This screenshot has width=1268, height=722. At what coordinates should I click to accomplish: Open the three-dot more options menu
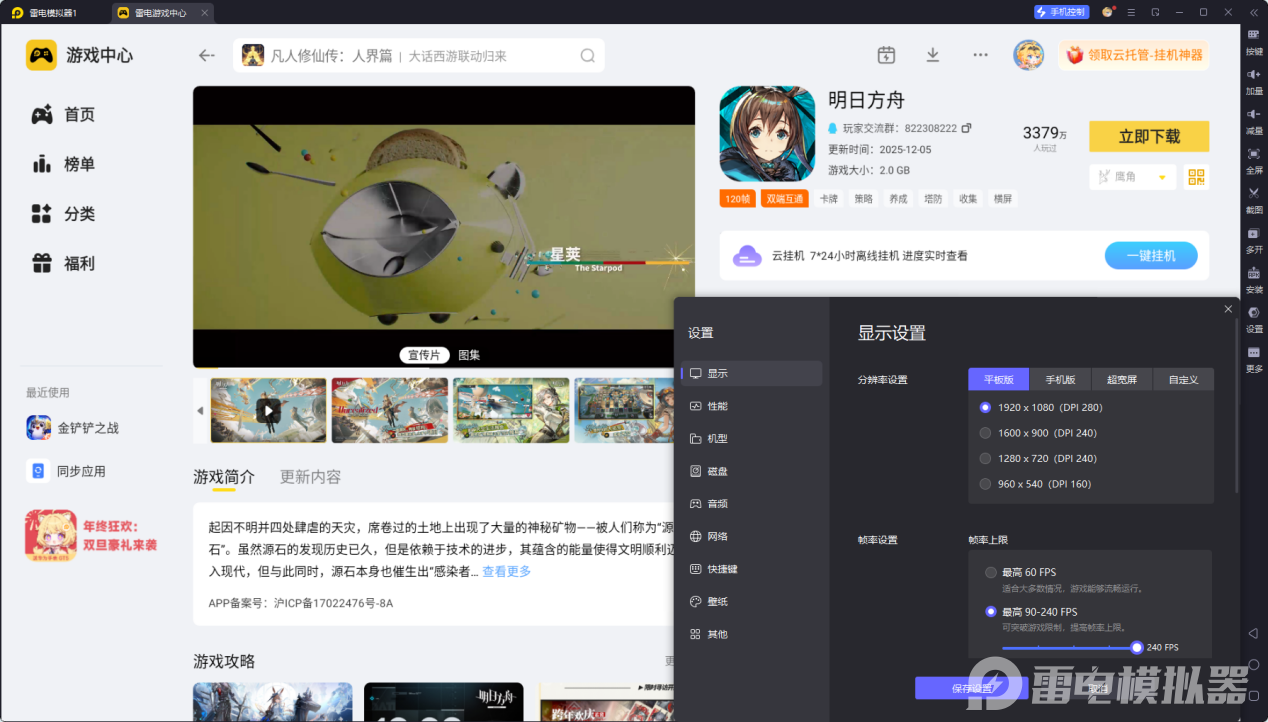click(x=980, y=55)
